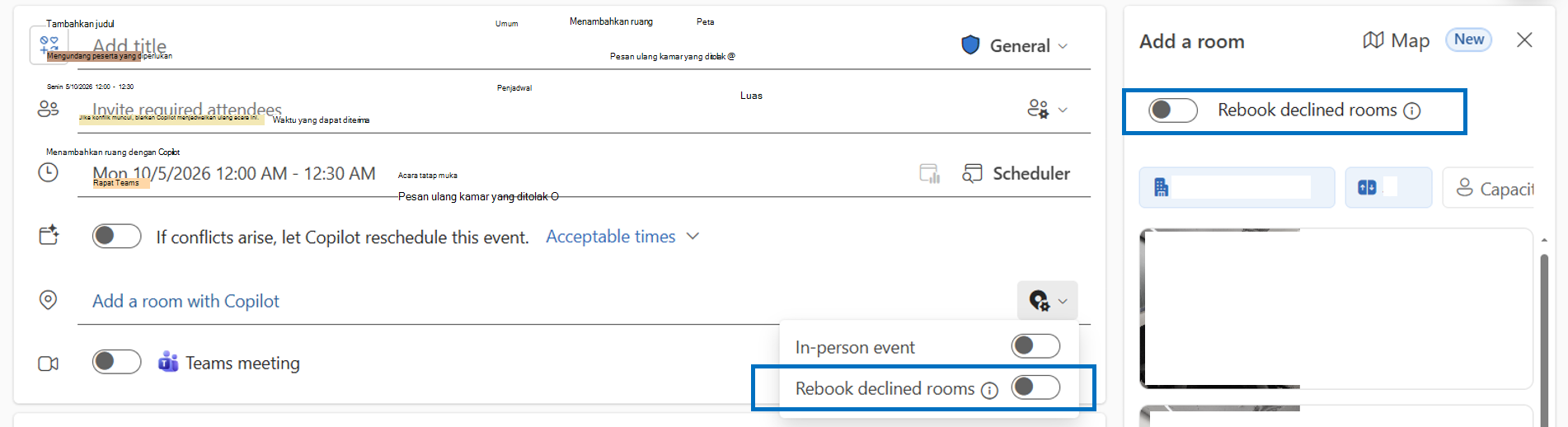
Task: Click the location pin icon
Action: click(x=49, y=300)
